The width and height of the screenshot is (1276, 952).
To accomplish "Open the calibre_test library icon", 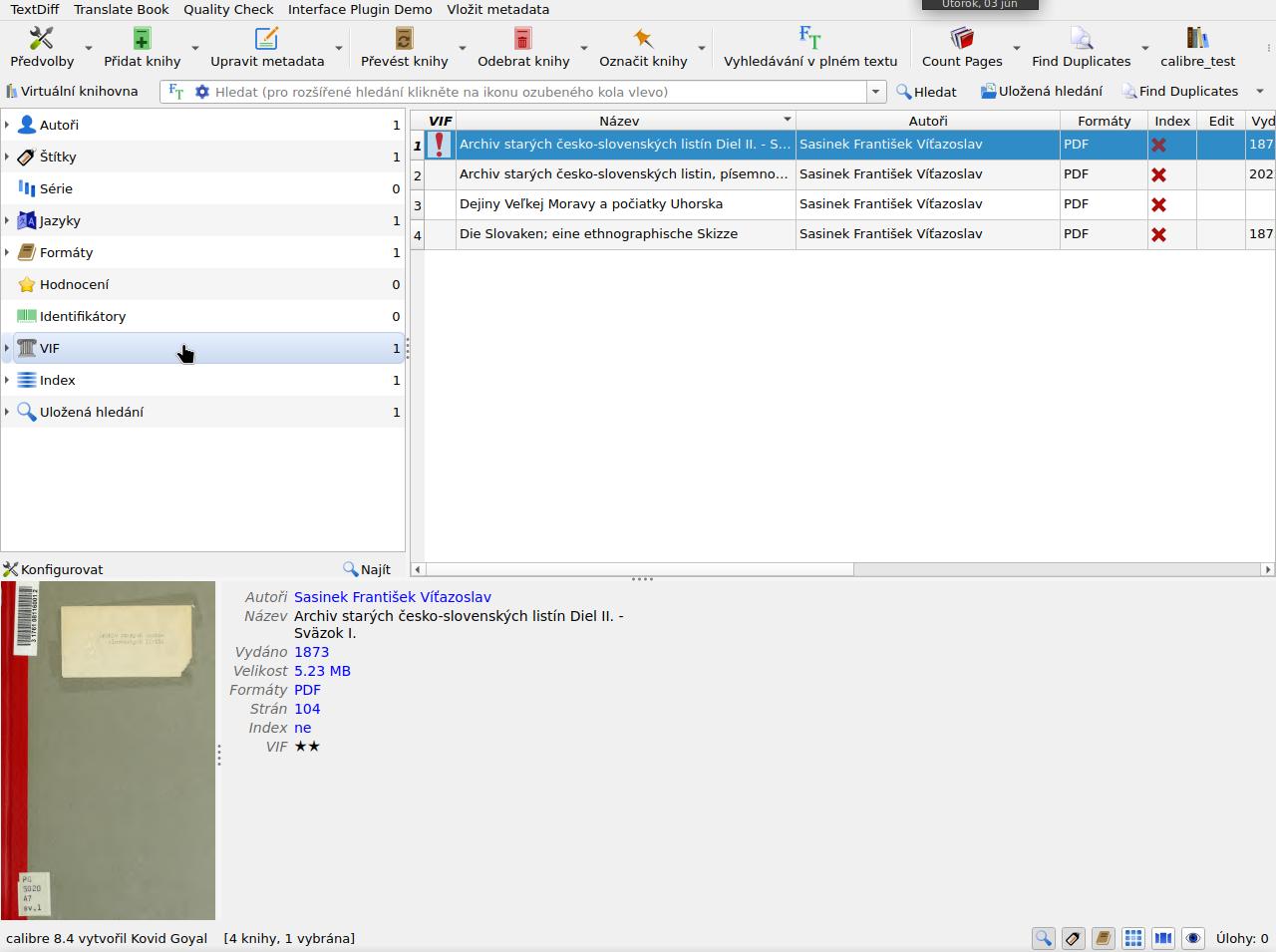I will tap(1197, 39).
